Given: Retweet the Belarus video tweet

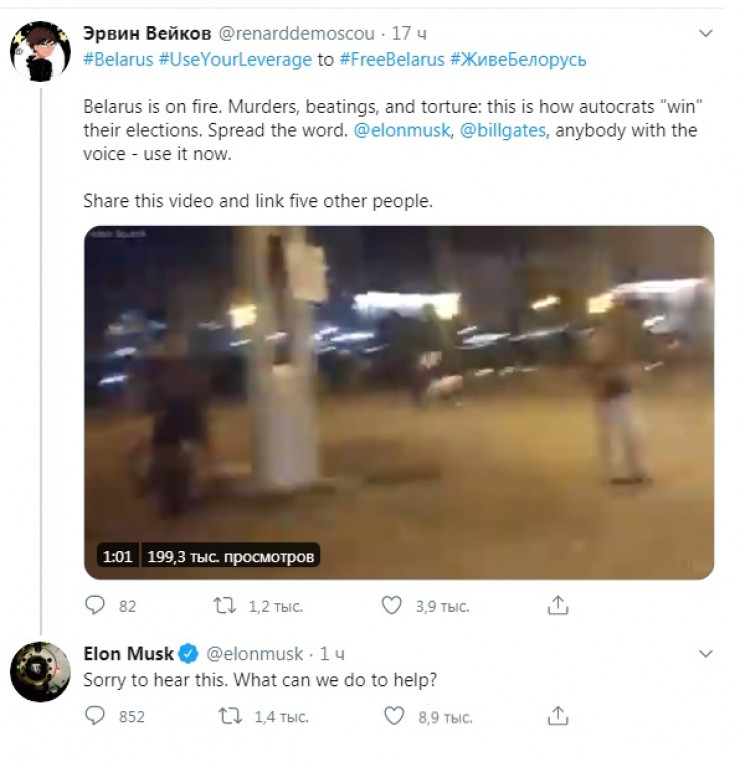Looking at the screenshot, I should coord(225,606).
